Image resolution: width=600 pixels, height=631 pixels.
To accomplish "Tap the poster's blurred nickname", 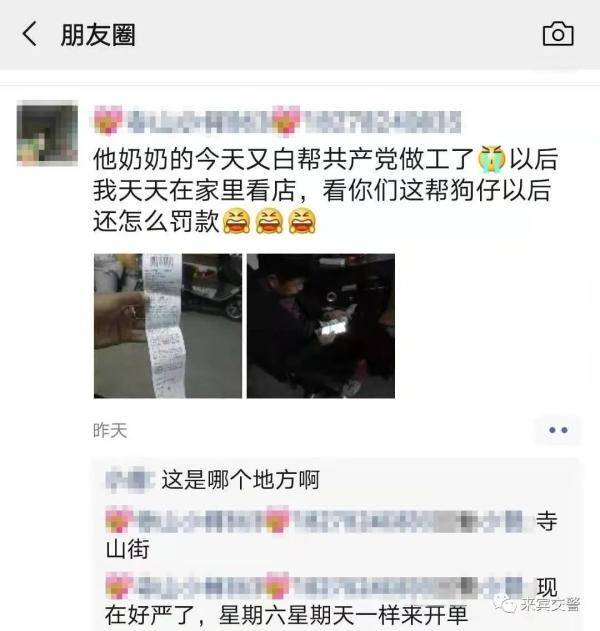I will coord(277,120).
